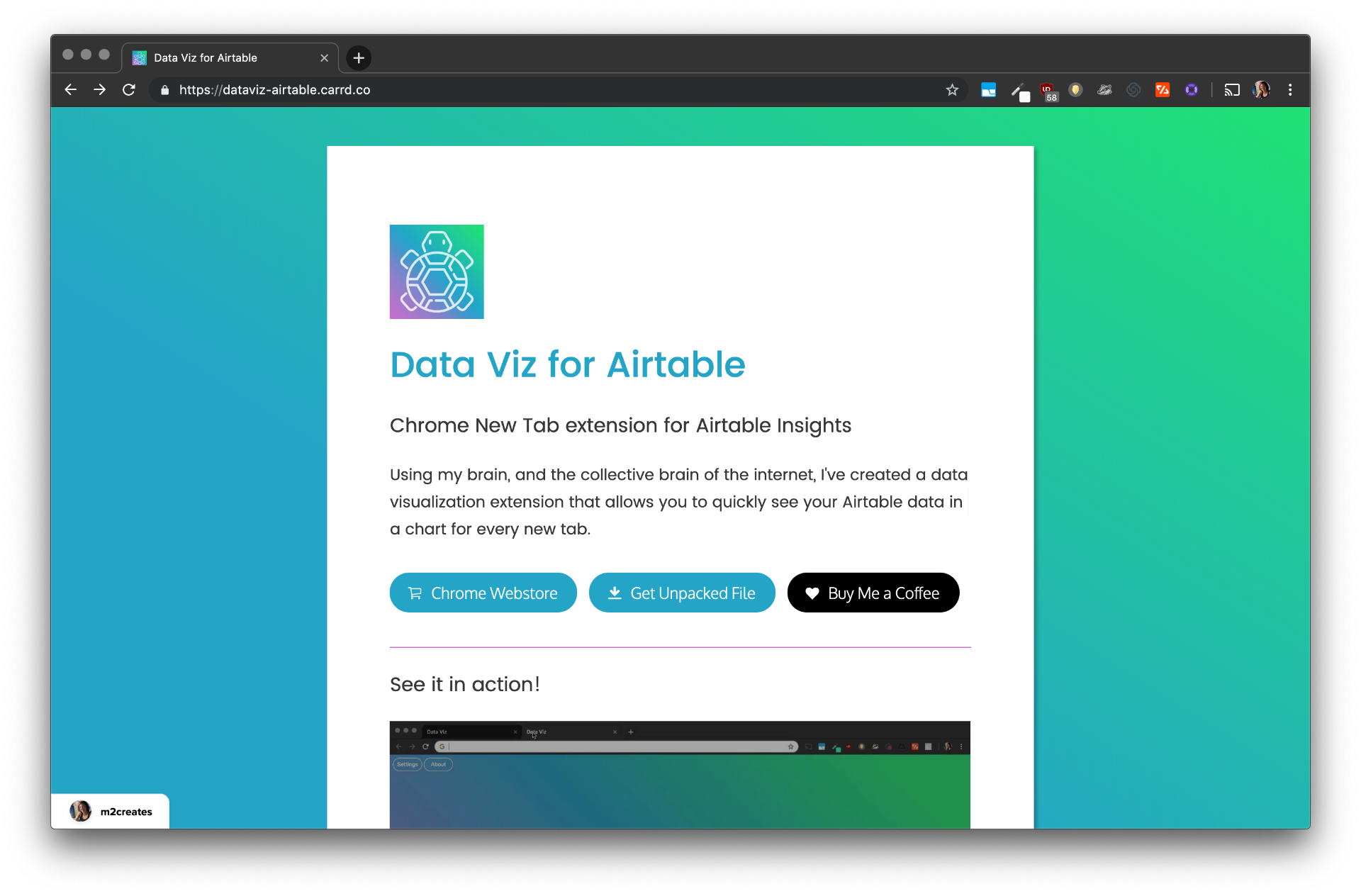The height and width of the screenshot is (896, 1361).
Task: Click the orange code extension icon
Action: [1163, 90]
